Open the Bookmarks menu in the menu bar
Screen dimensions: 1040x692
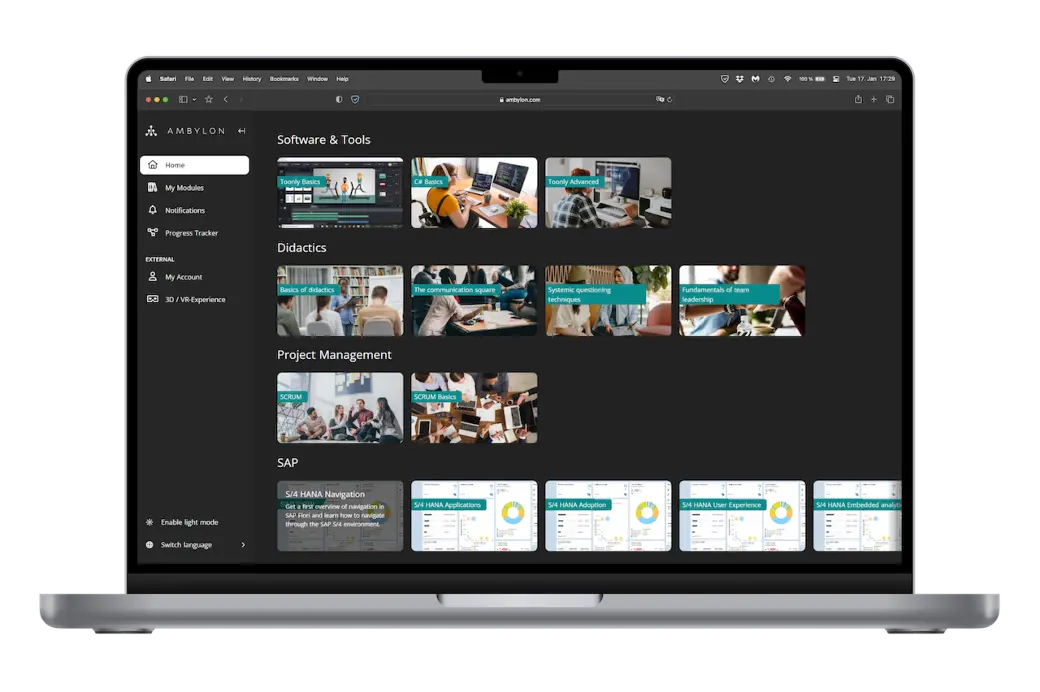point(284,79)
